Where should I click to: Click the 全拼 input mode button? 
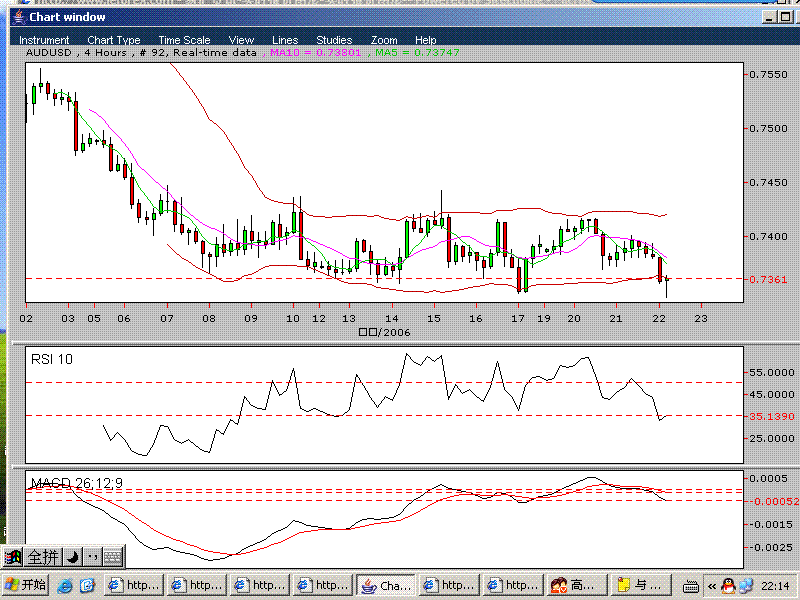tap(42, 557)
